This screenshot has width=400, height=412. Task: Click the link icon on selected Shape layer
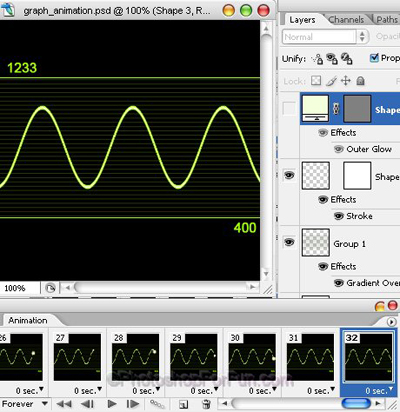336,109
